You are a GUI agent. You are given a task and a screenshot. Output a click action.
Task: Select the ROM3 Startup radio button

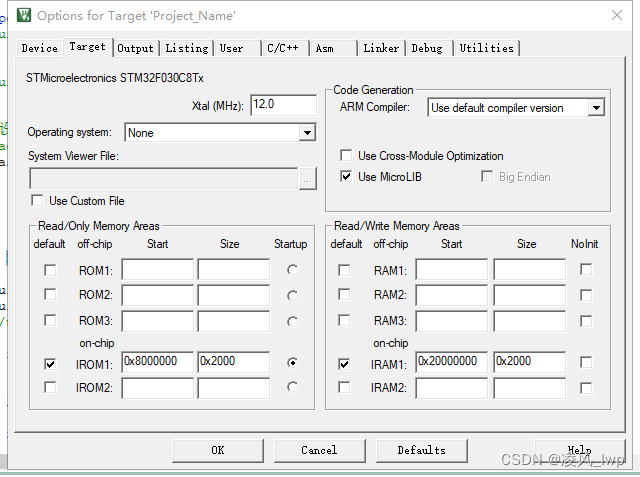click(x=292, y=322)
